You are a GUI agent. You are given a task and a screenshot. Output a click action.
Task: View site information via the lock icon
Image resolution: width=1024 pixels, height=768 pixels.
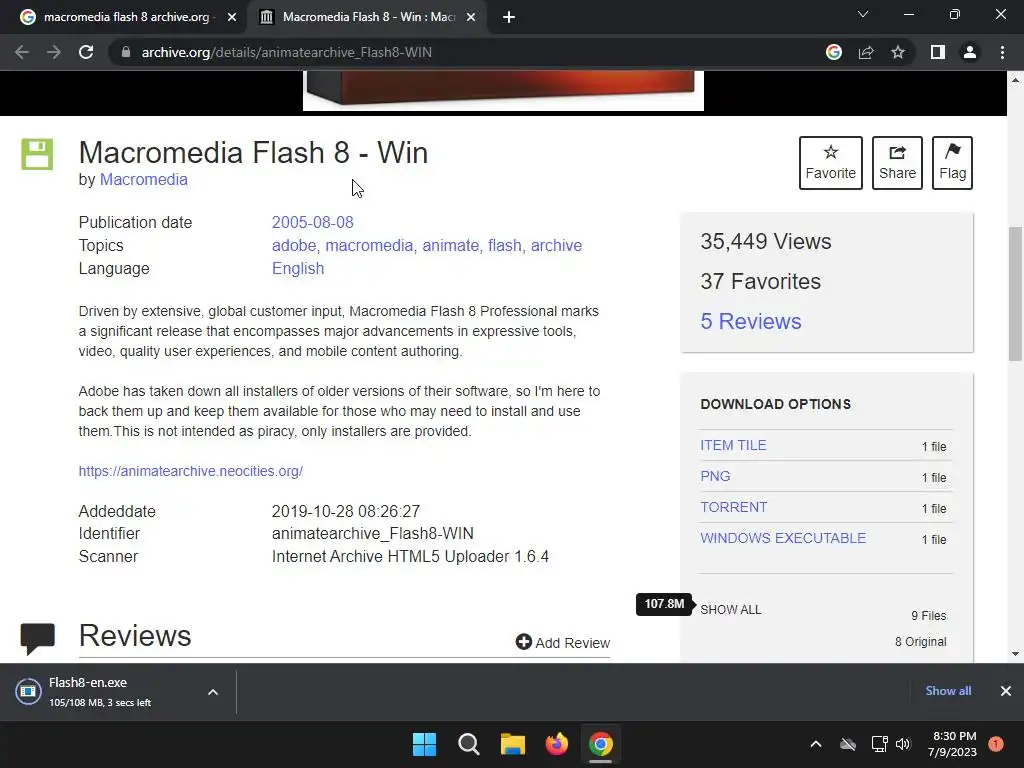[x=126, y=52]
